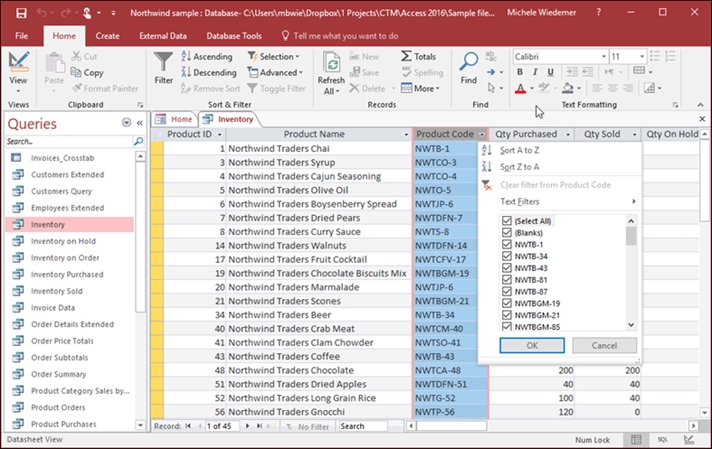Image resolution: width=712 pixels, height=449 pixels.
Task: Uncheck the NWTBGM-19 checkbox
Action: tap(507, 303)
